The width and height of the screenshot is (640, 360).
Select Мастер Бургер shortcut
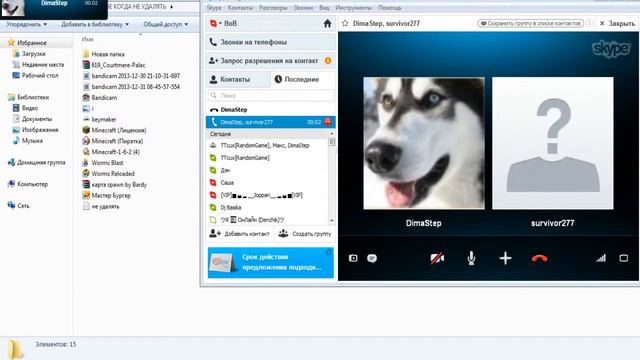click(107, 196)
